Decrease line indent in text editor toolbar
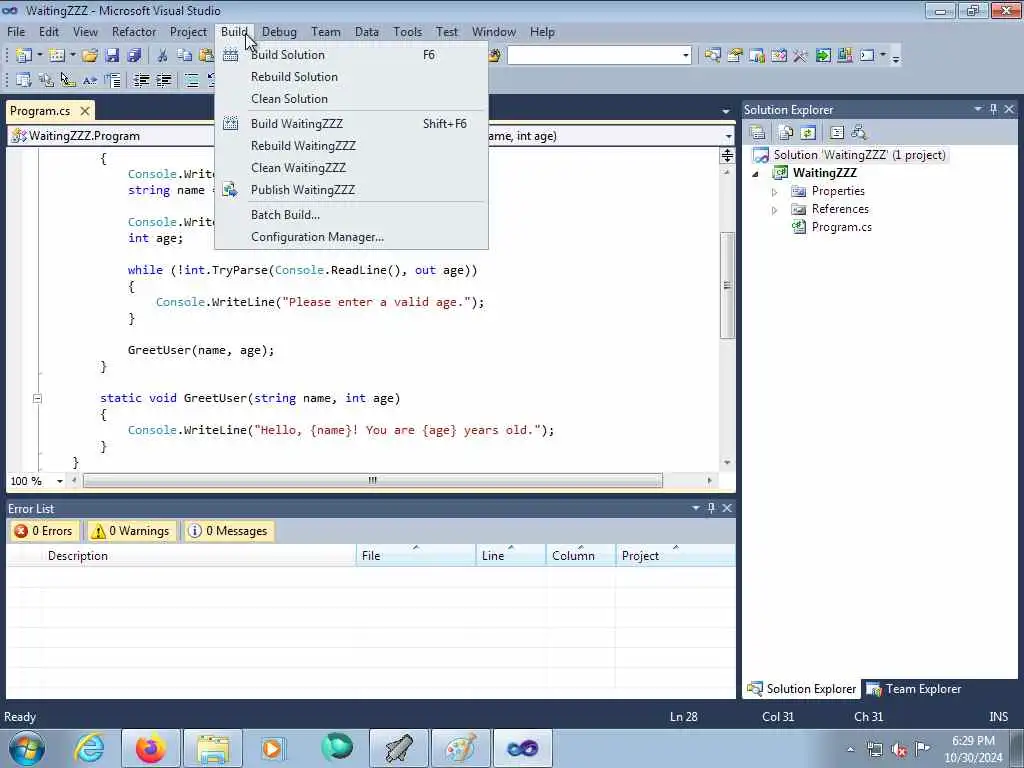The image size is (1024, 768). pos(141,80)
